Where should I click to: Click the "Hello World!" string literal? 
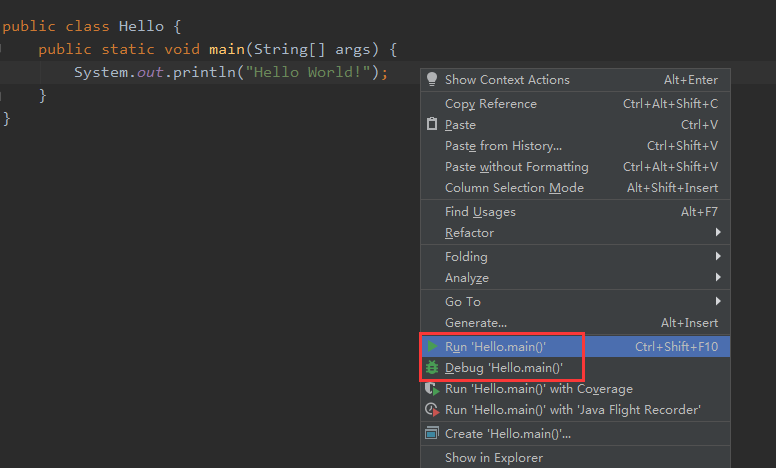pyautogui.click(x=308, y=72)
